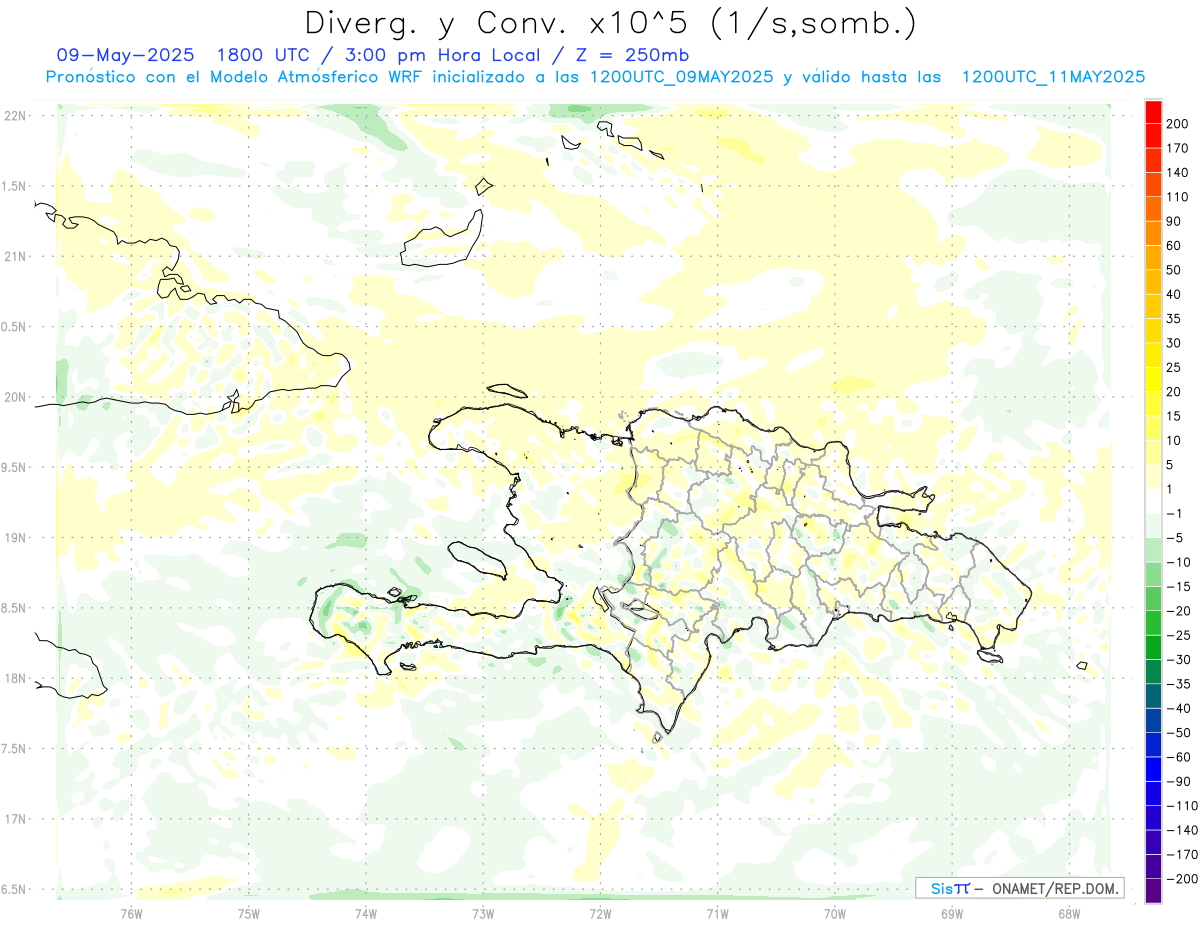
Task: Click the '21N' latitude label
Action: [x=15, y=256]
